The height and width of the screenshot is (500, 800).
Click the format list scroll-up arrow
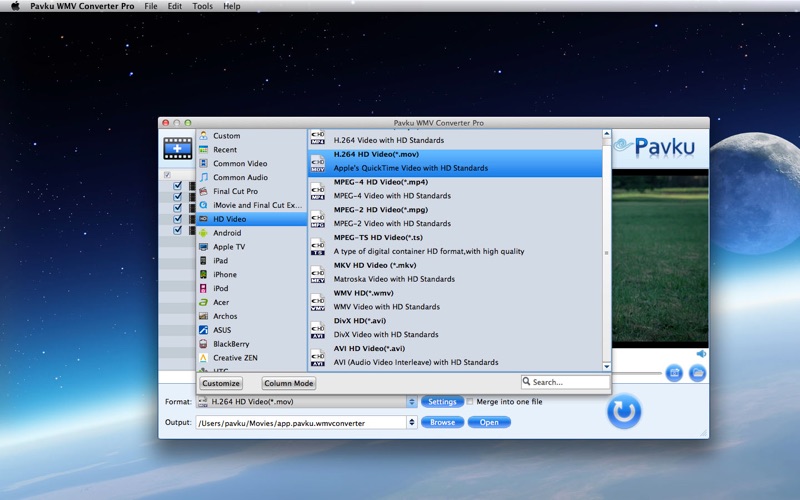coord(607,134)
